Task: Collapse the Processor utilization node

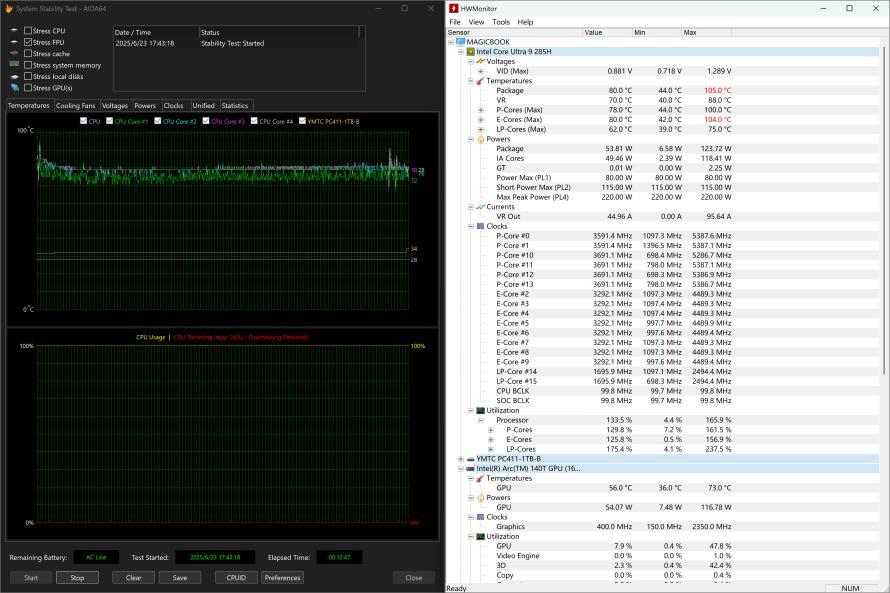Action: tap(481, 420)
